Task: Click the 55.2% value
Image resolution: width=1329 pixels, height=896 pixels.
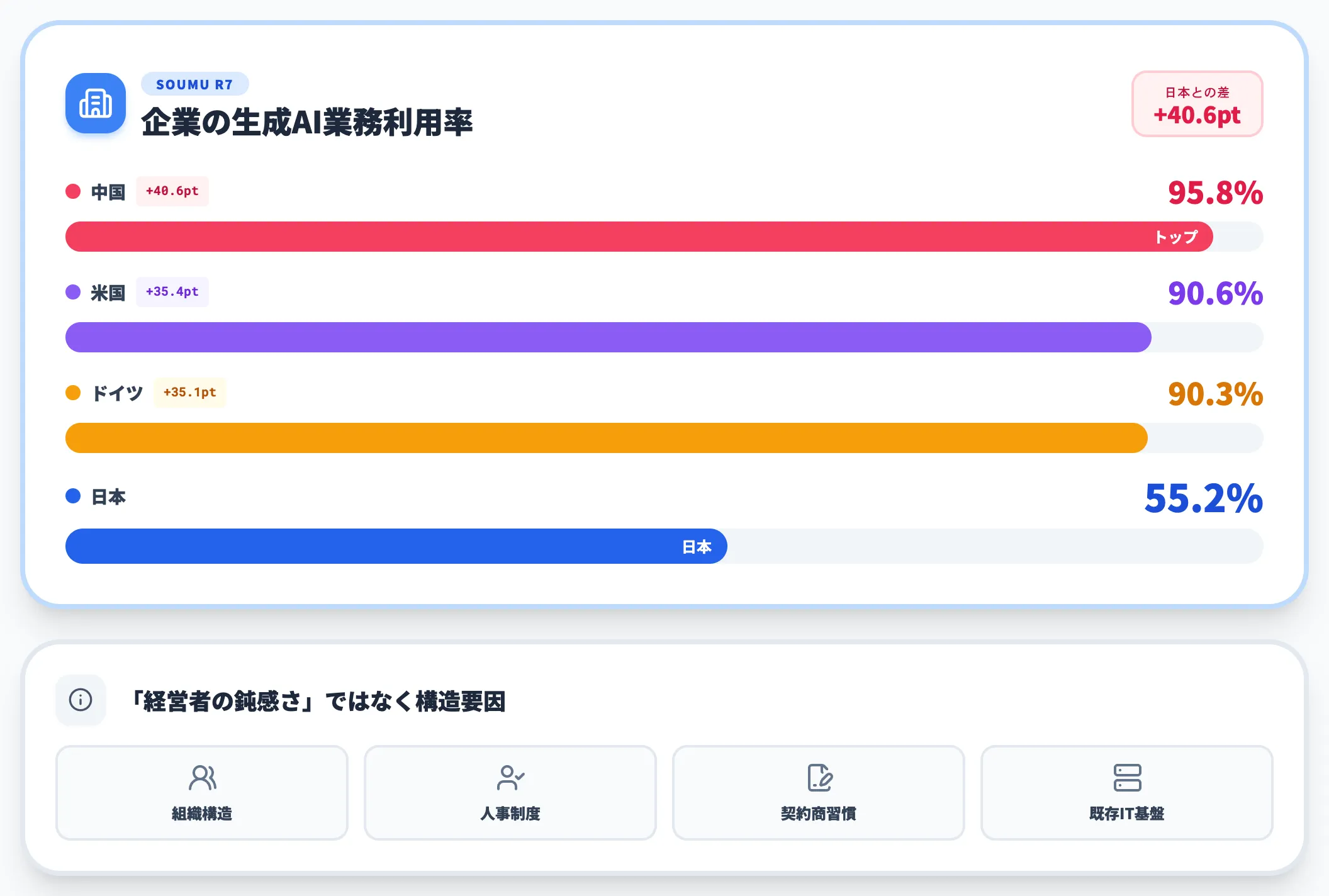Action: pyautogui.click(x=1204, y=498)
